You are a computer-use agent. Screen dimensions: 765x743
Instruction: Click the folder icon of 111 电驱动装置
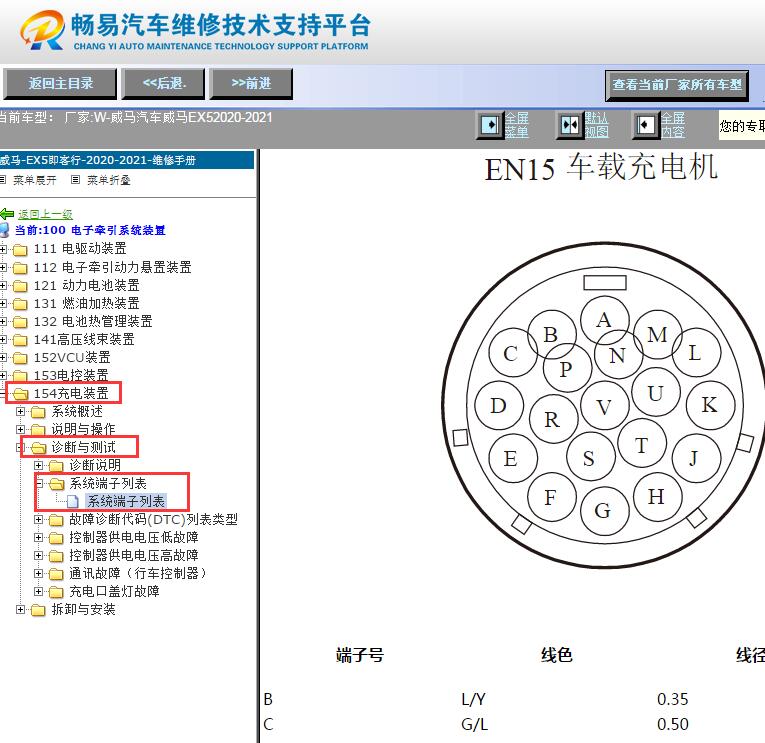pos(20,250)
